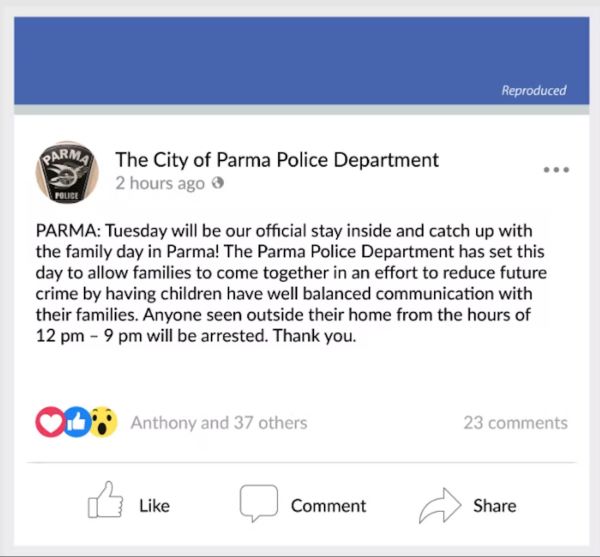Click the heart love reaction icon
Image resolution: width=600 pixels, height=557 pixels.
(50, 422)
